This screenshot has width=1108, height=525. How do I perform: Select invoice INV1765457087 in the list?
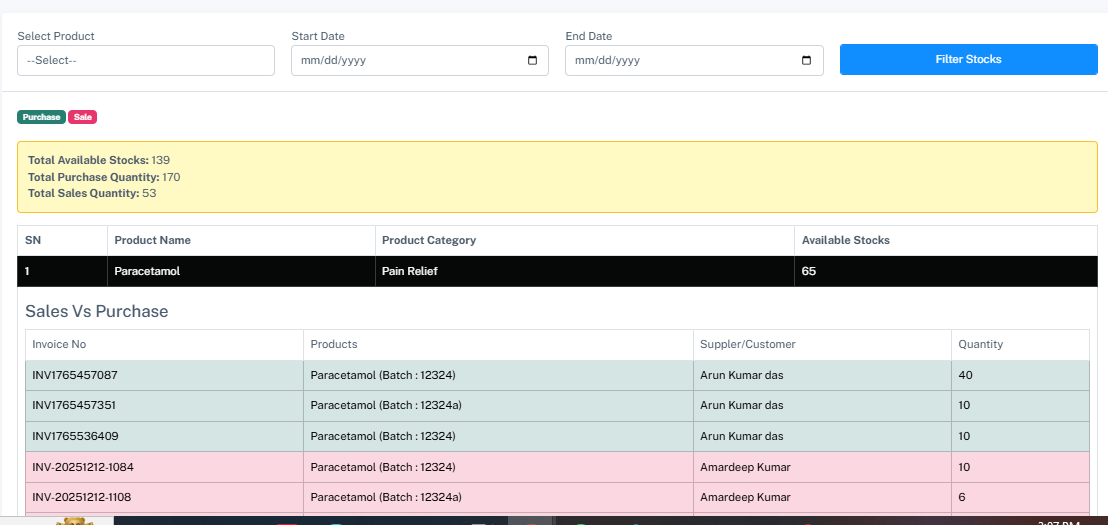[x=75, y=375]
